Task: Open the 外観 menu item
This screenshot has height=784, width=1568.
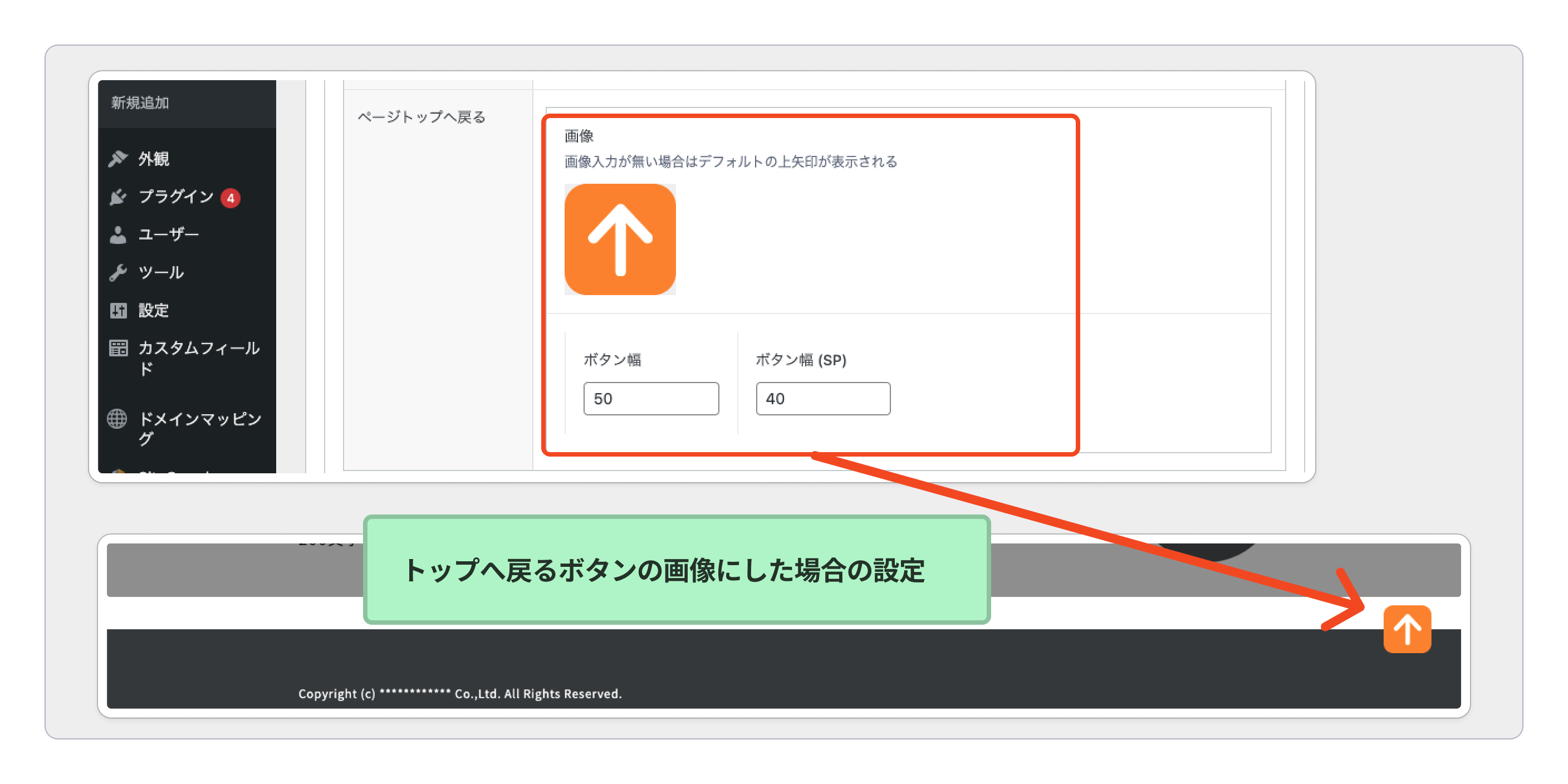Action: pos(153,159)
